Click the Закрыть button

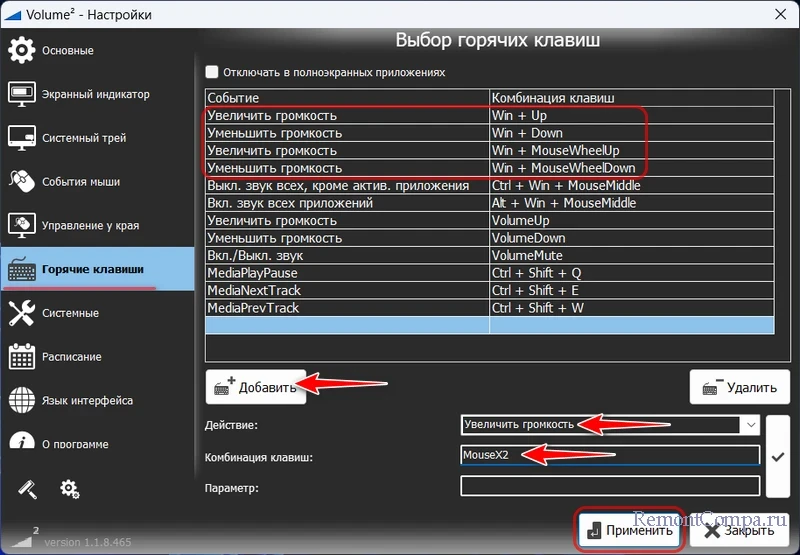tap(741, 531)
